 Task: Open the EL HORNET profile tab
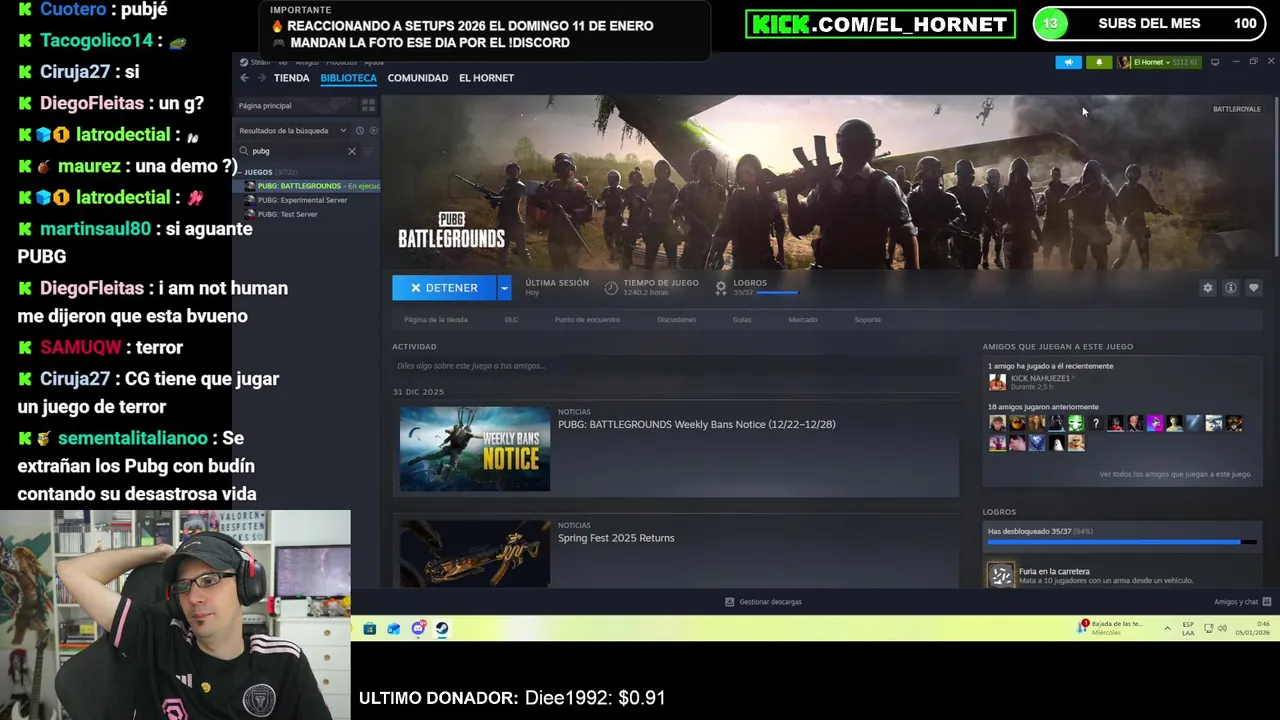(x=486, y=78)
